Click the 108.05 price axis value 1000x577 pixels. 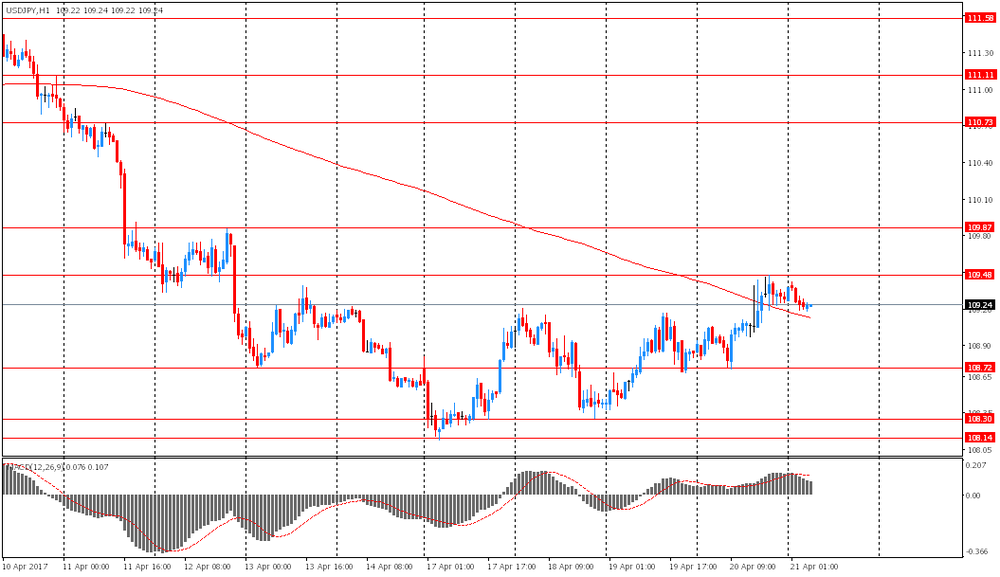coord(980,450)
